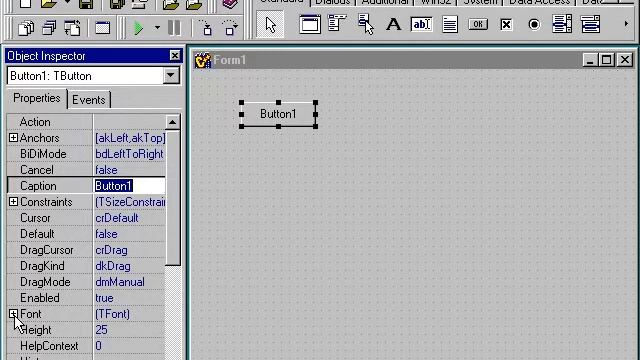
Task: Click the Object Inspector scroll up arrow
Action: pos(172,122)
